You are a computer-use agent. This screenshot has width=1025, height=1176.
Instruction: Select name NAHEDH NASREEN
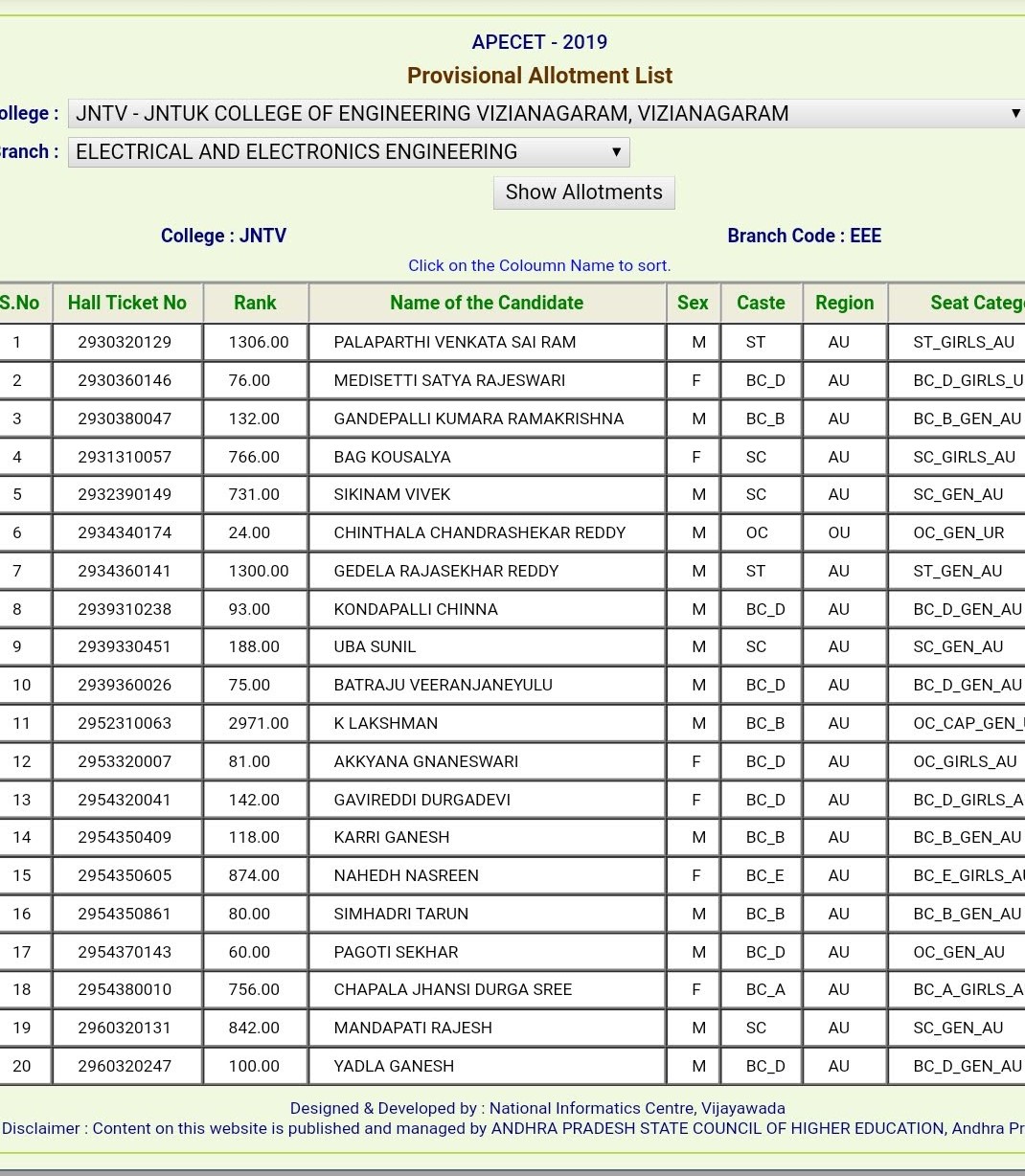[406, 875]
